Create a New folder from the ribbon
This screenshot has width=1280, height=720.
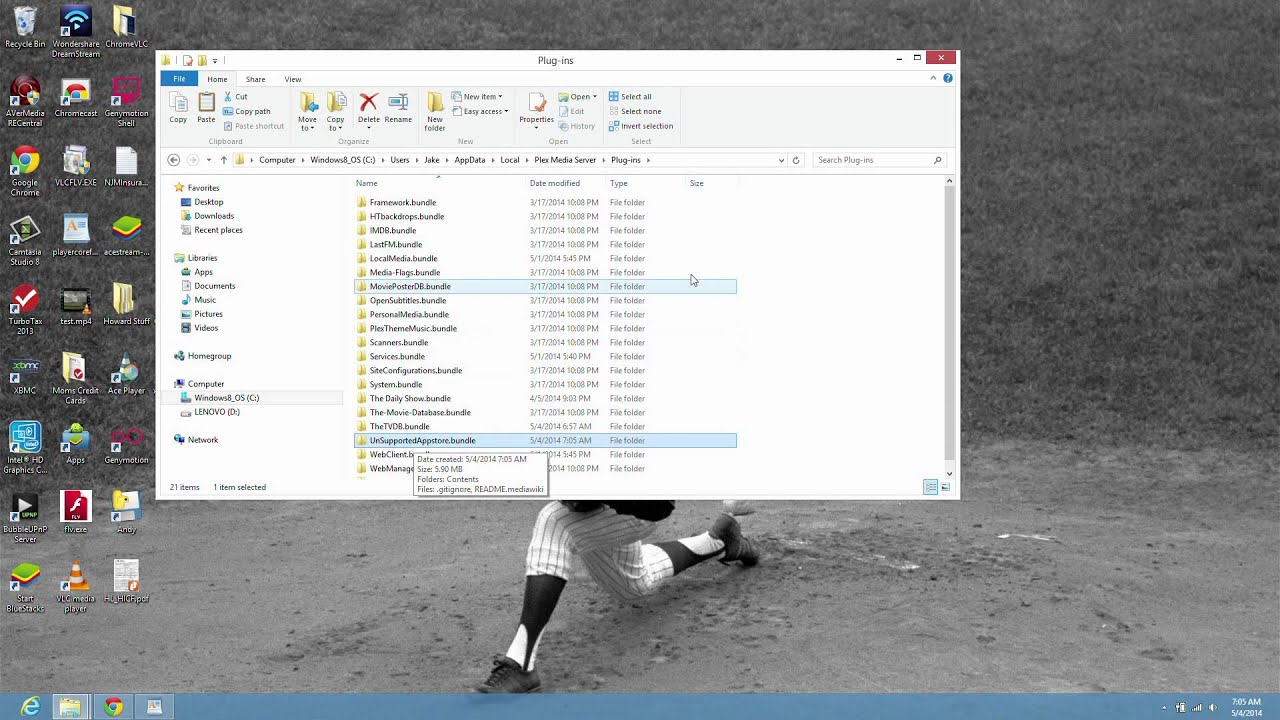pyautogui.click(x=435, y=111)
